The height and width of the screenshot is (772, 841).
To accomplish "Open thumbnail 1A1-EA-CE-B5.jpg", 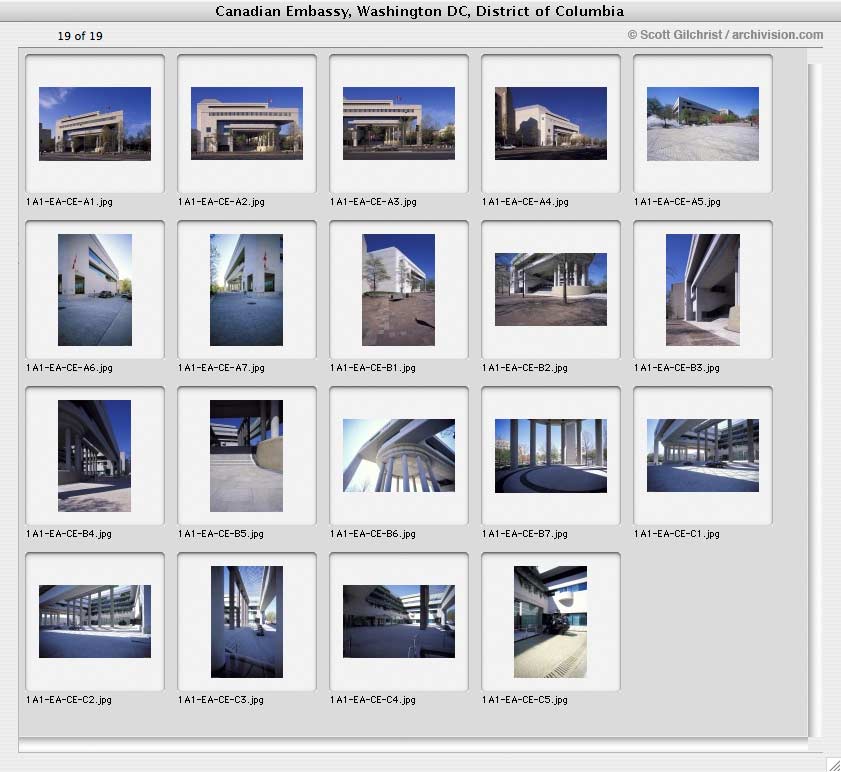I will [246, 456].
